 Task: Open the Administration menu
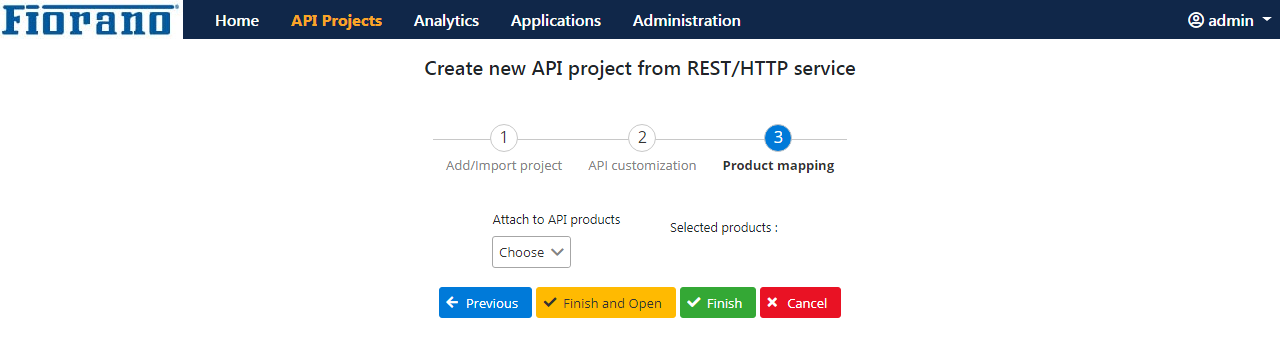(x=687, y=20)
